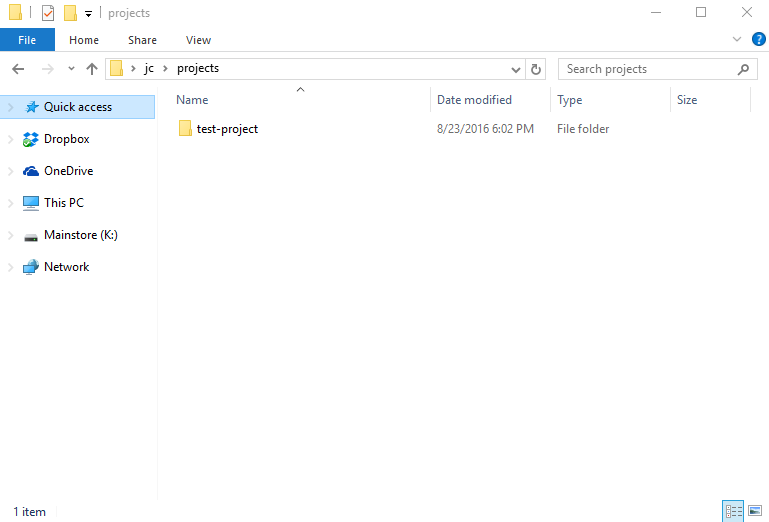
Task: Open the File menu tab
Action: pos(27,40)
